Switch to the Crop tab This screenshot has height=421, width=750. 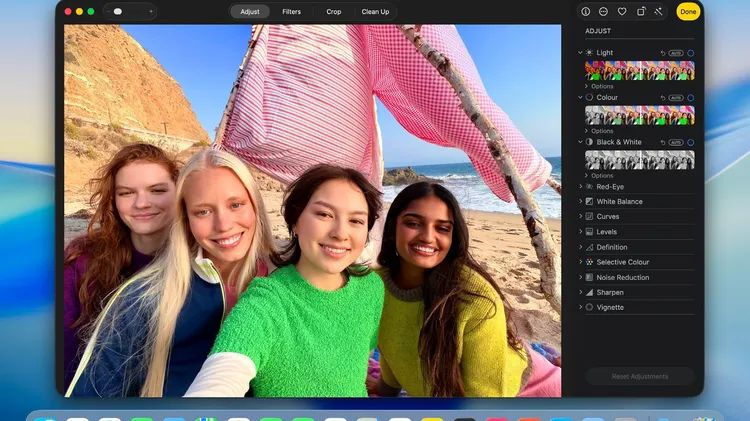(x=333, y=12)
